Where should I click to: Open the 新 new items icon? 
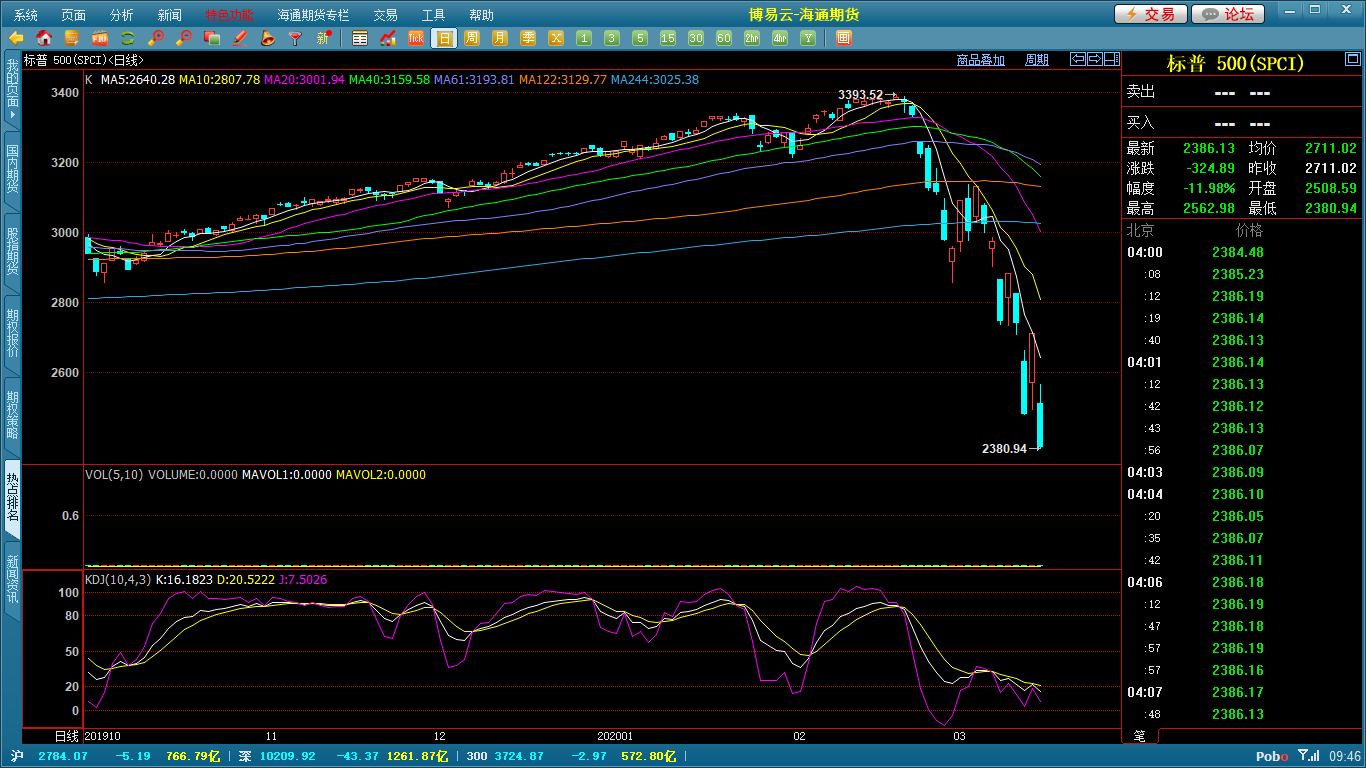coord(324,38)
